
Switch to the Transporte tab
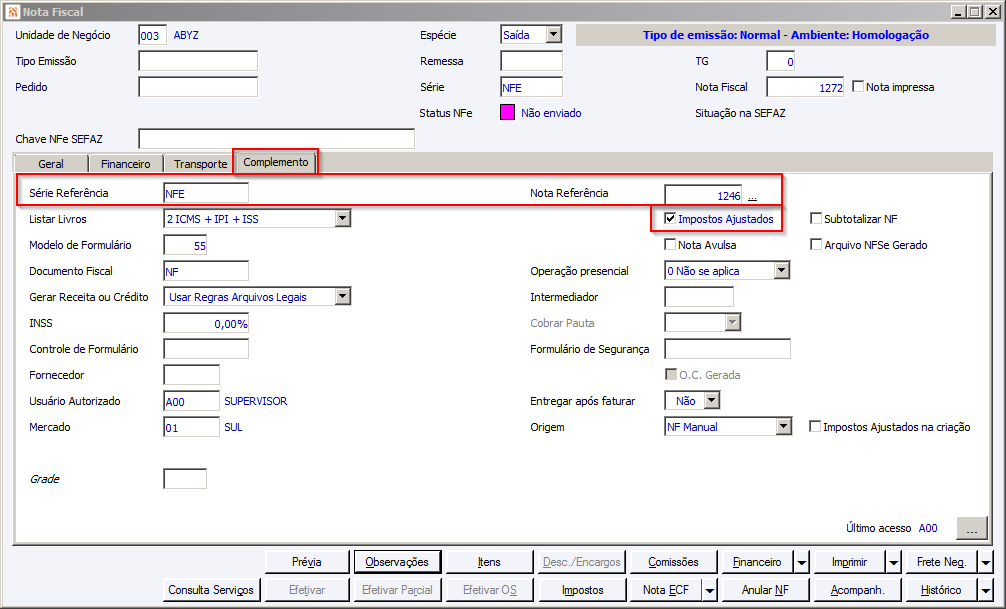pyautogui.click(x=200, y=164)
